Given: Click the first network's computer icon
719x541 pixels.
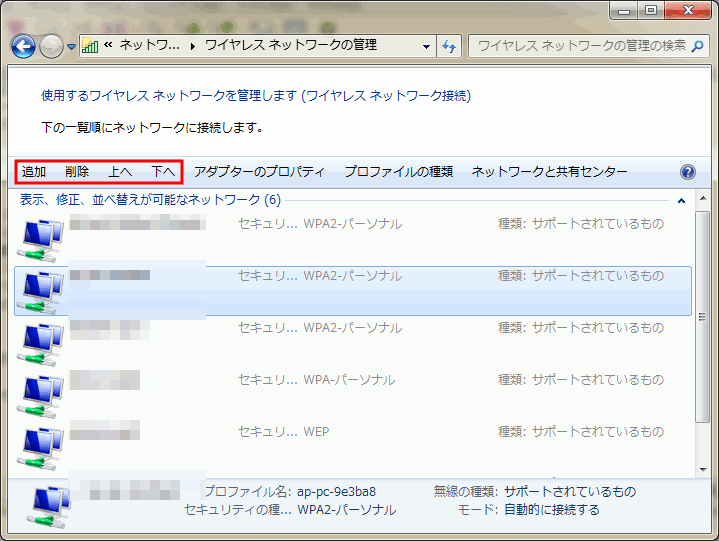Looking at the screenshot, I should coord(43,237).
